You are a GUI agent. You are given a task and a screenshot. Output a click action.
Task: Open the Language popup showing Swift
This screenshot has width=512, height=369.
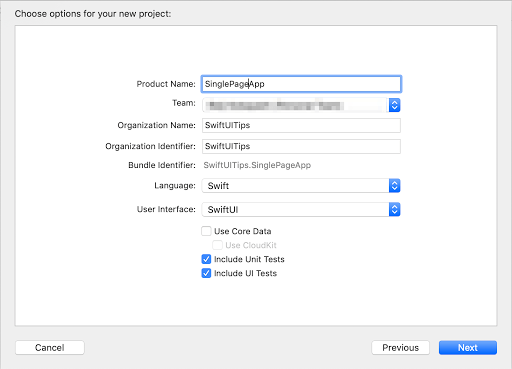[x=301, y=186]
